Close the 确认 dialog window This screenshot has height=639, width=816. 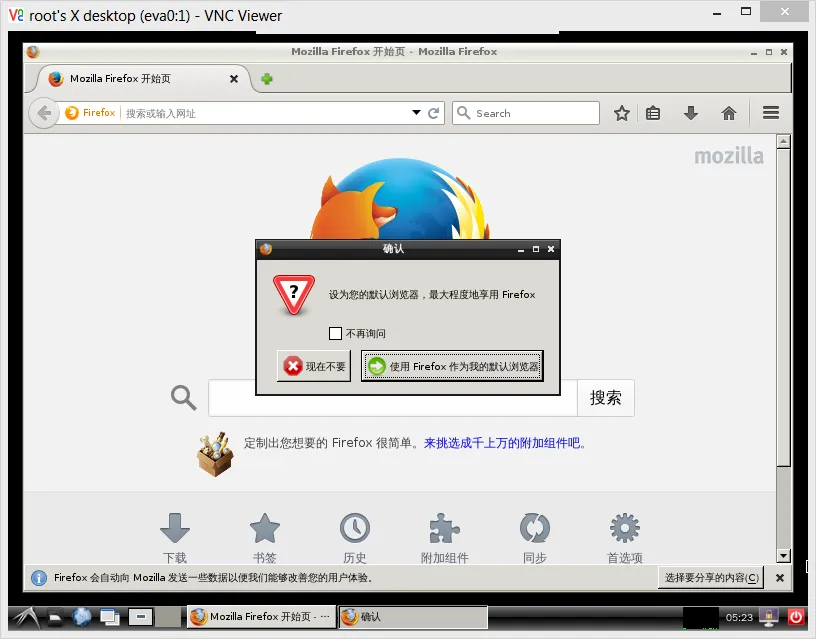point(551,249)
